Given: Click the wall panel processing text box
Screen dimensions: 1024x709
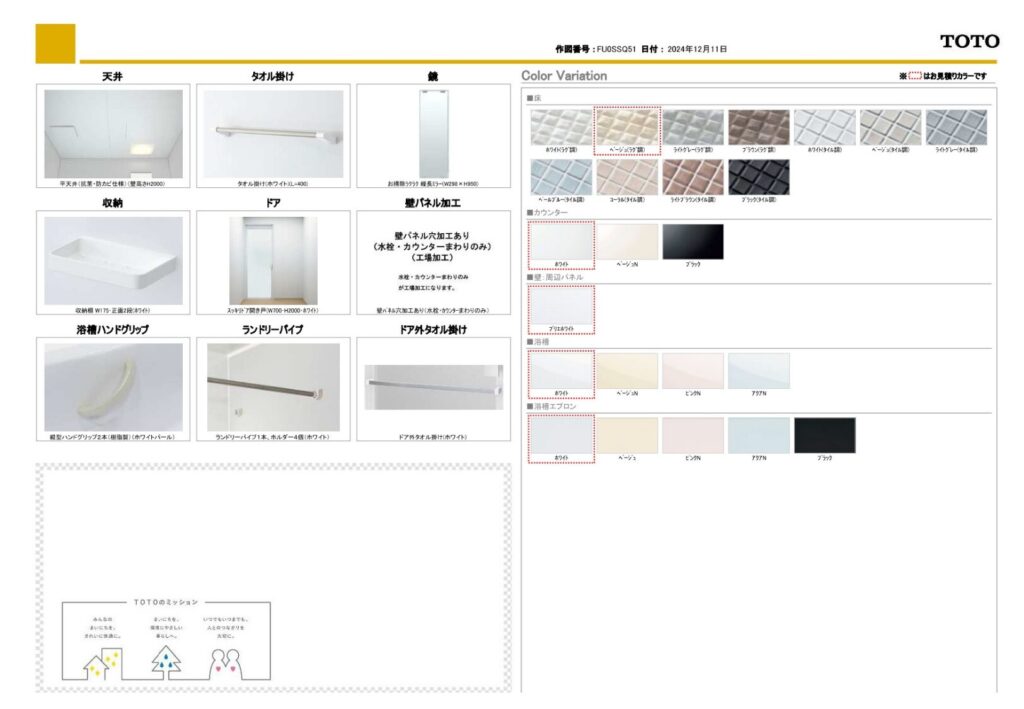Looking at the screenshot, I should pos(433,260).
